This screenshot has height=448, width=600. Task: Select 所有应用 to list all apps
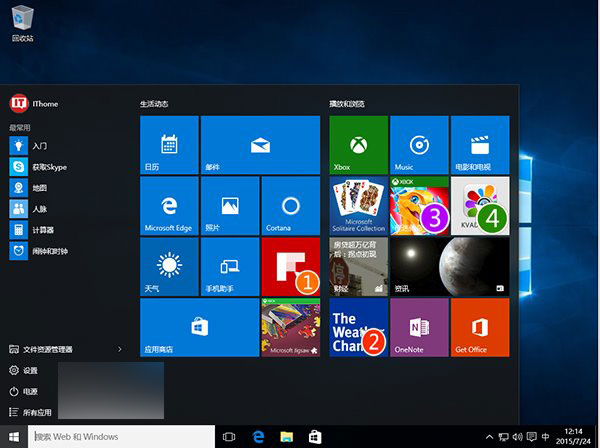(32, 411)
